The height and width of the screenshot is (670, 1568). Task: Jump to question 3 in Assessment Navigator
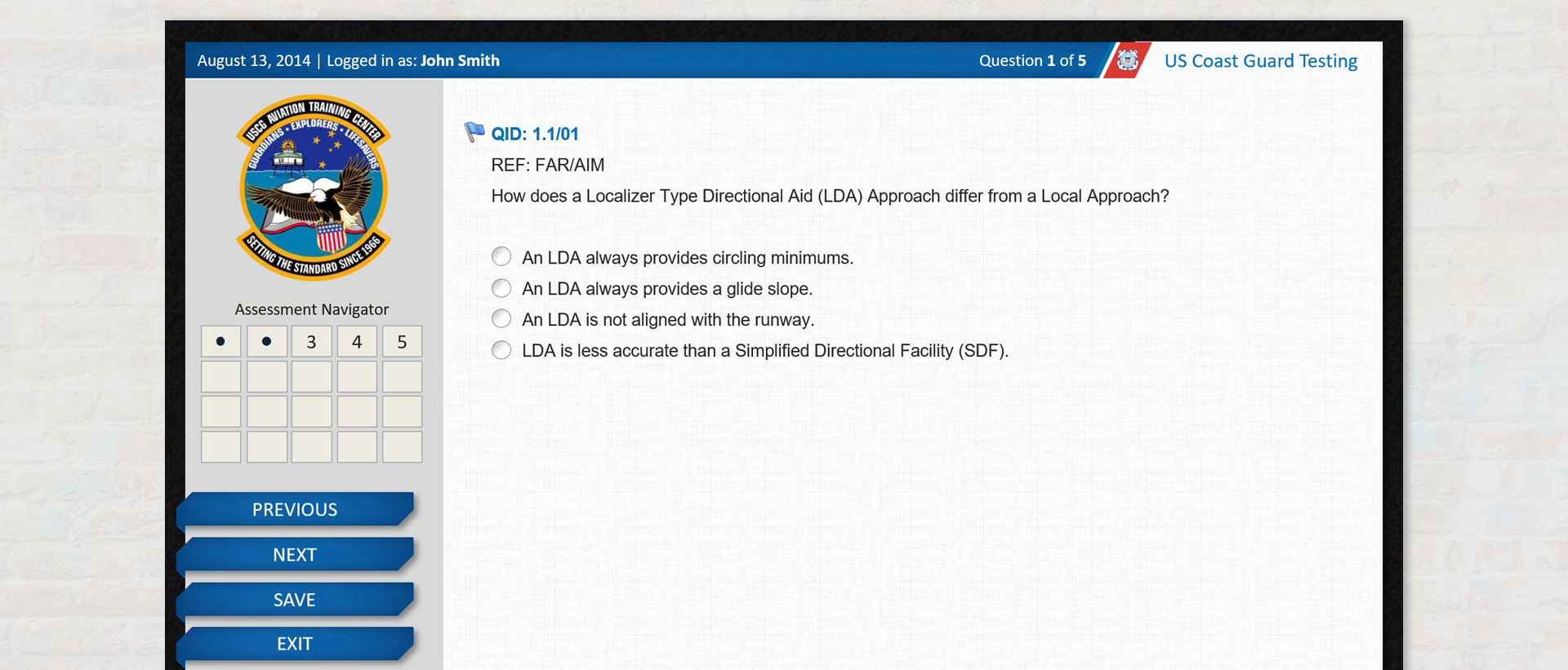pyautogui.click(x=312, y=341)
